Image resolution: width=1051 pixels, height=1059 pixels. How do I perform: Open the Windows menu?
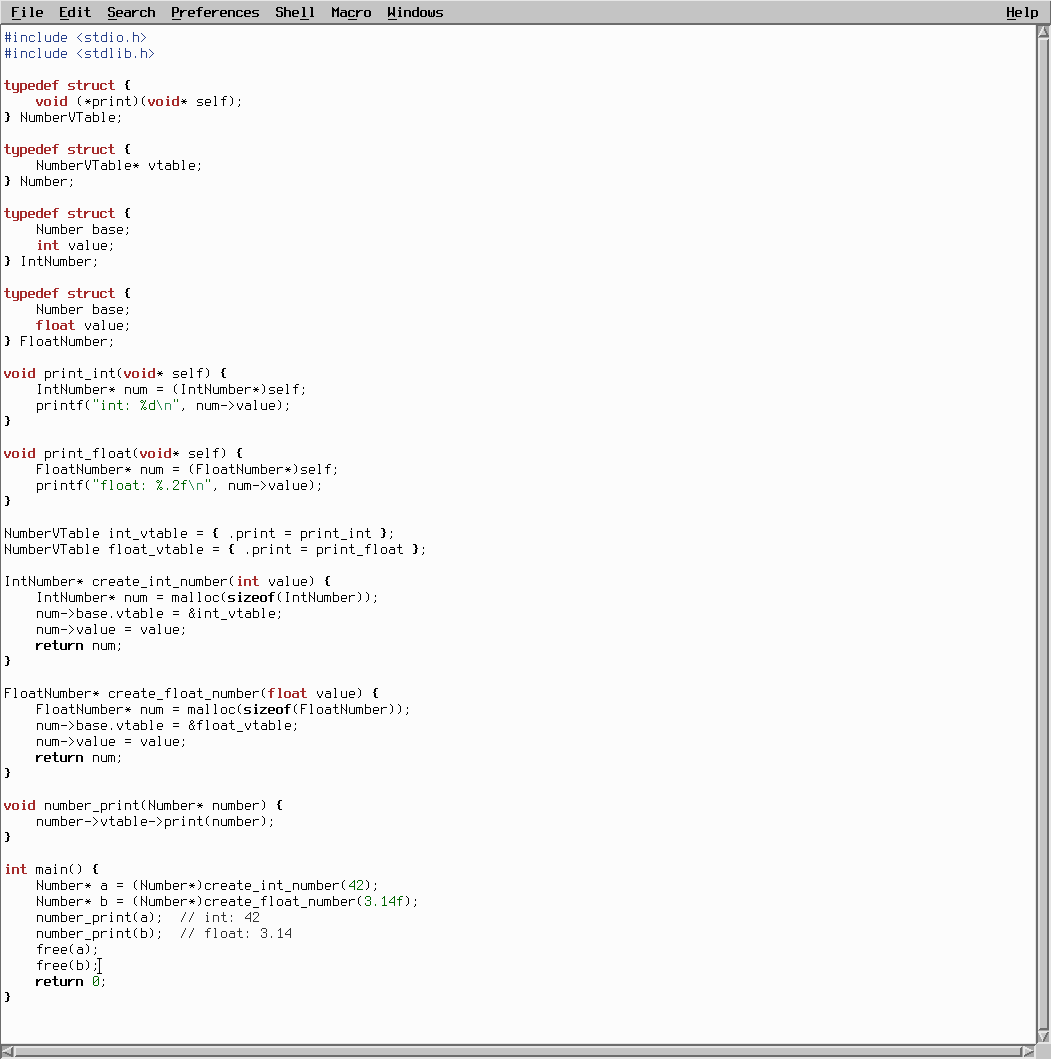pos(415,12)
